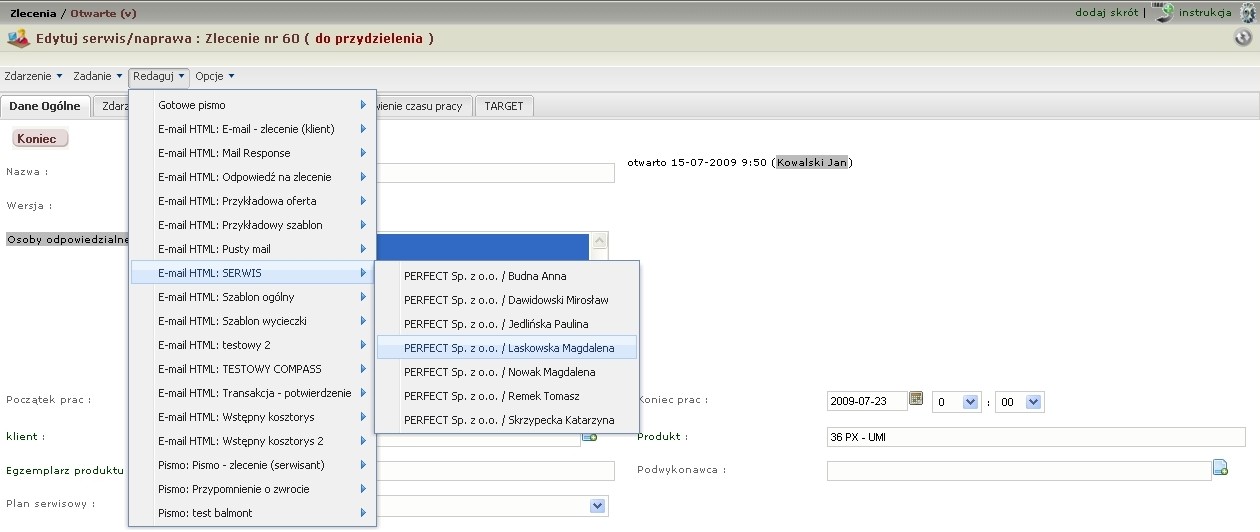This screenshot has width=1260, height=532.
Task: Open the Zdarzenie menu
Action: click(33, 76)
